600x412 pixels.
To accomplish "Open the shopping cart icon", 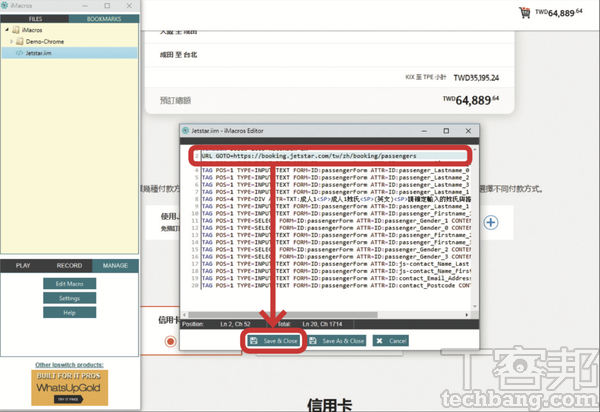I will 525,13.
